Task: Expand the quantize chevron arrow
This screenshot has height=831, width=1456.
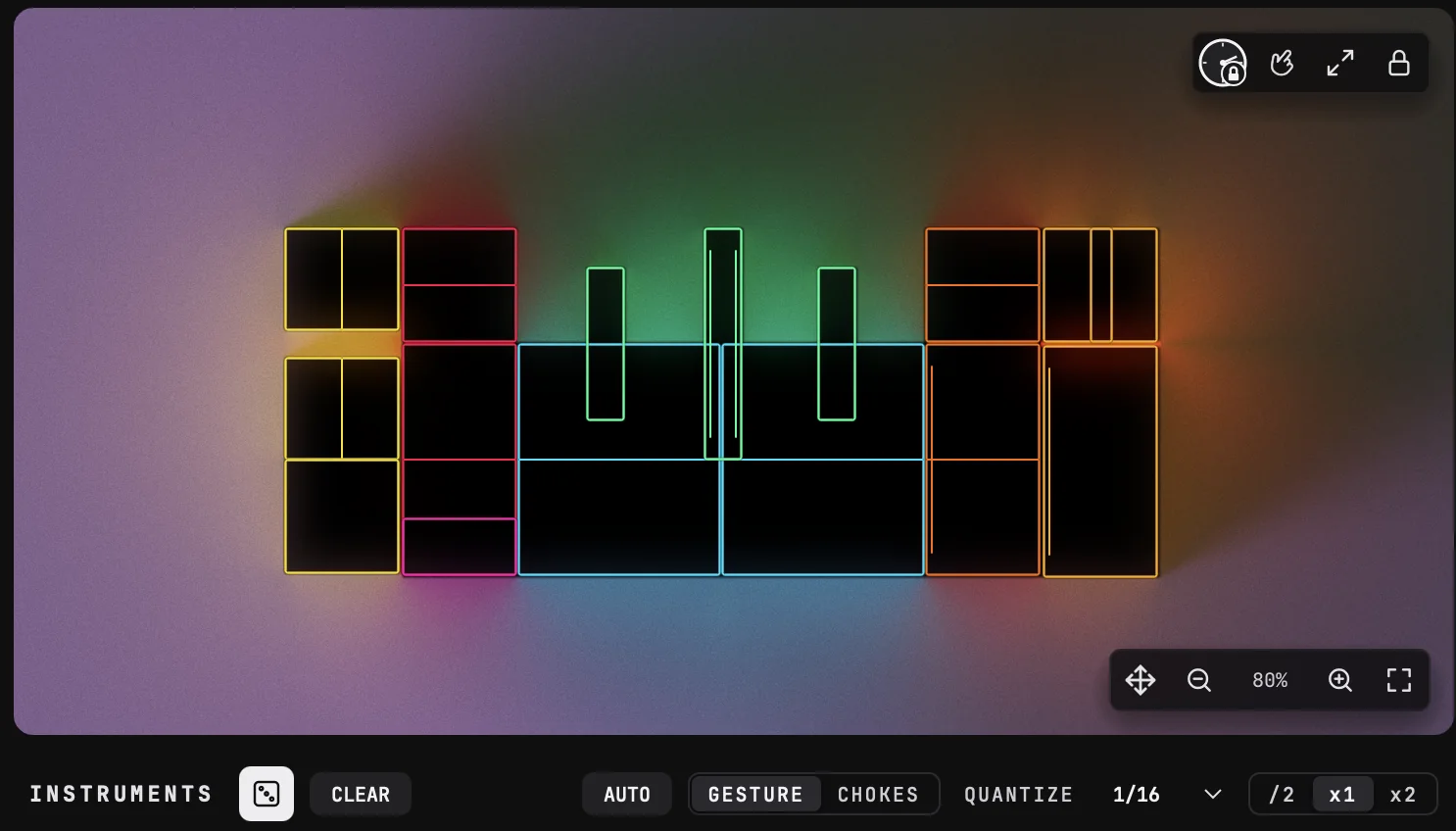Action: (x=1213, y=794)
